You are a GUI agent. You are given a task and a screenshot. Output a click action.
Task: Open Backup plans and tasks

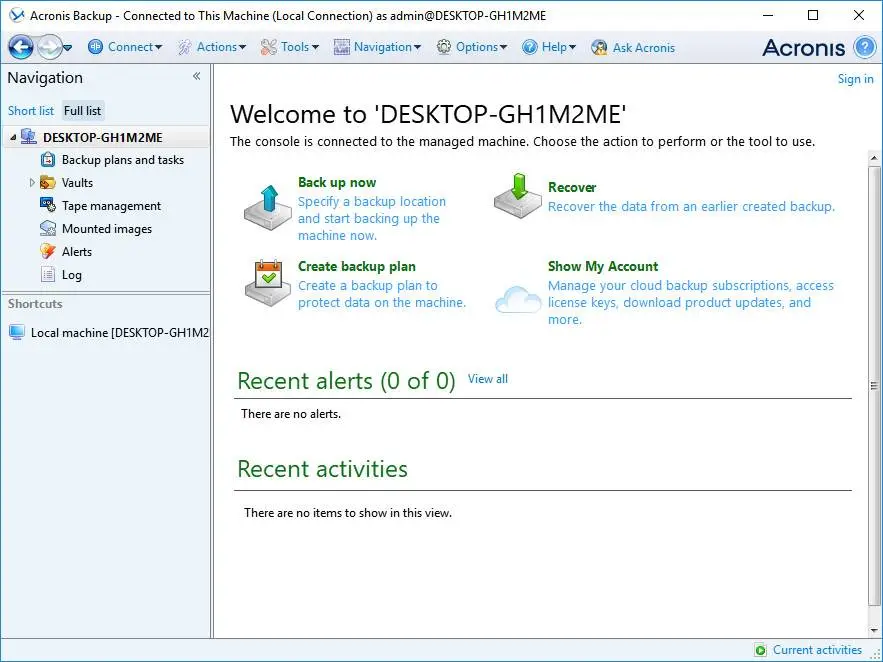point(123,160)
